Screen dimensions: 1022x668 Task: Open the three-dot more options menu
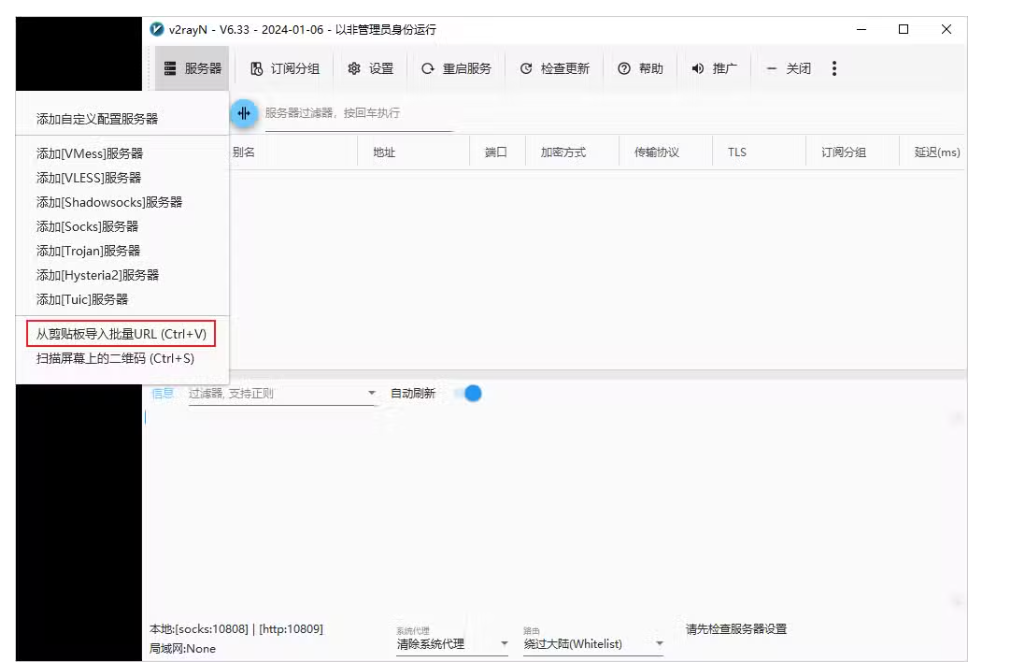click(834, 69)
